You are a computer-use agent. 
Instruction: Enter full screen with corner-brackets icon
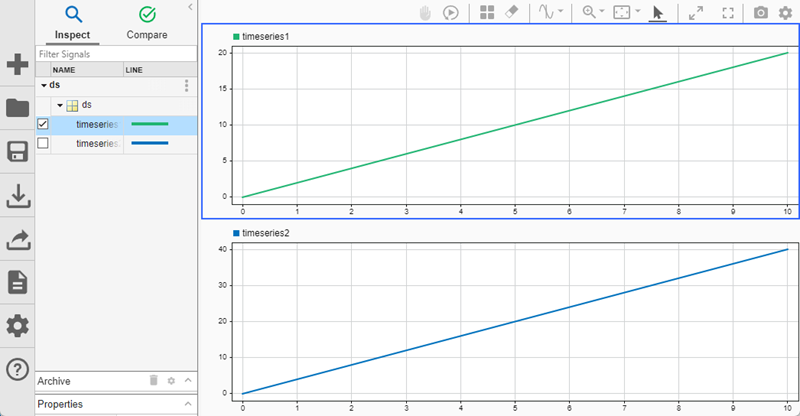(x=728, y=13)
